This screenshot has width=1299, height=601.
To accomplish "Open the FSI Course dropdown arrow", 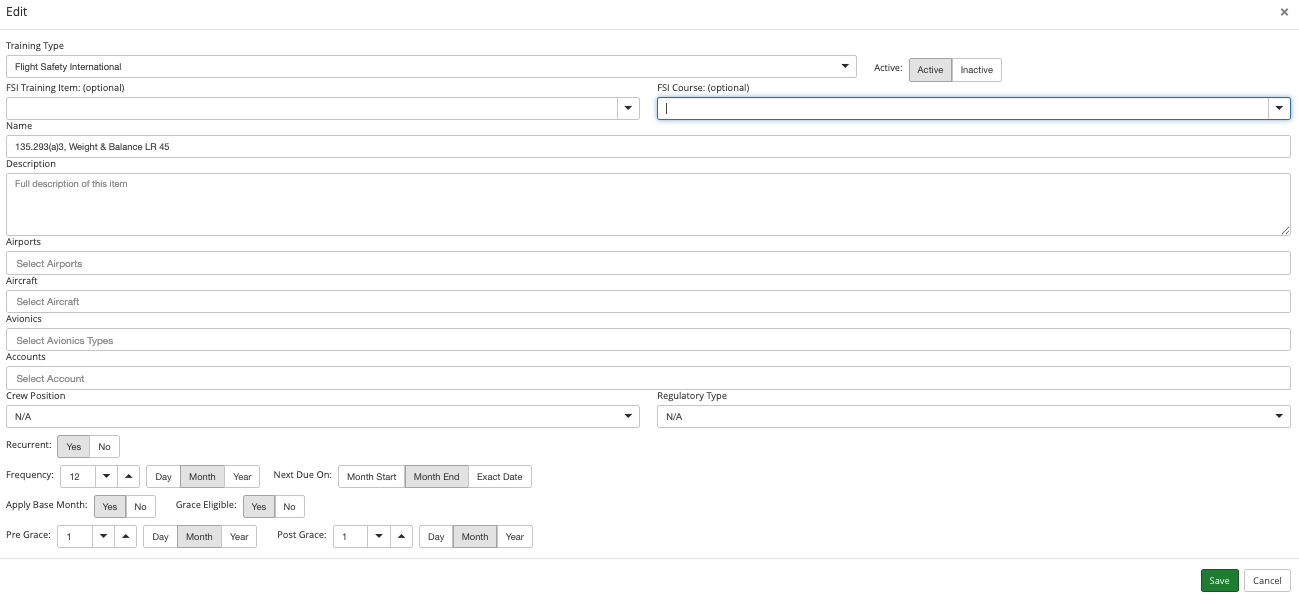I will click(x=1278, y=108).
